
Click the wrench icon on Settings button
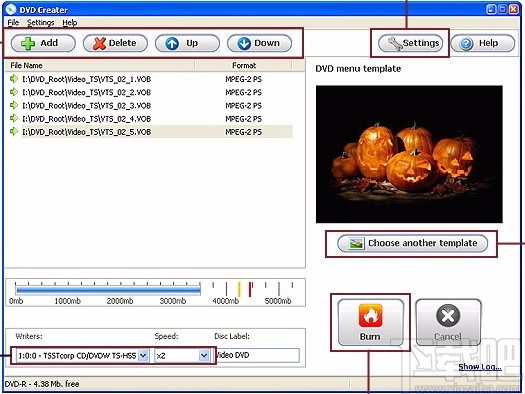tap(395, 44)
